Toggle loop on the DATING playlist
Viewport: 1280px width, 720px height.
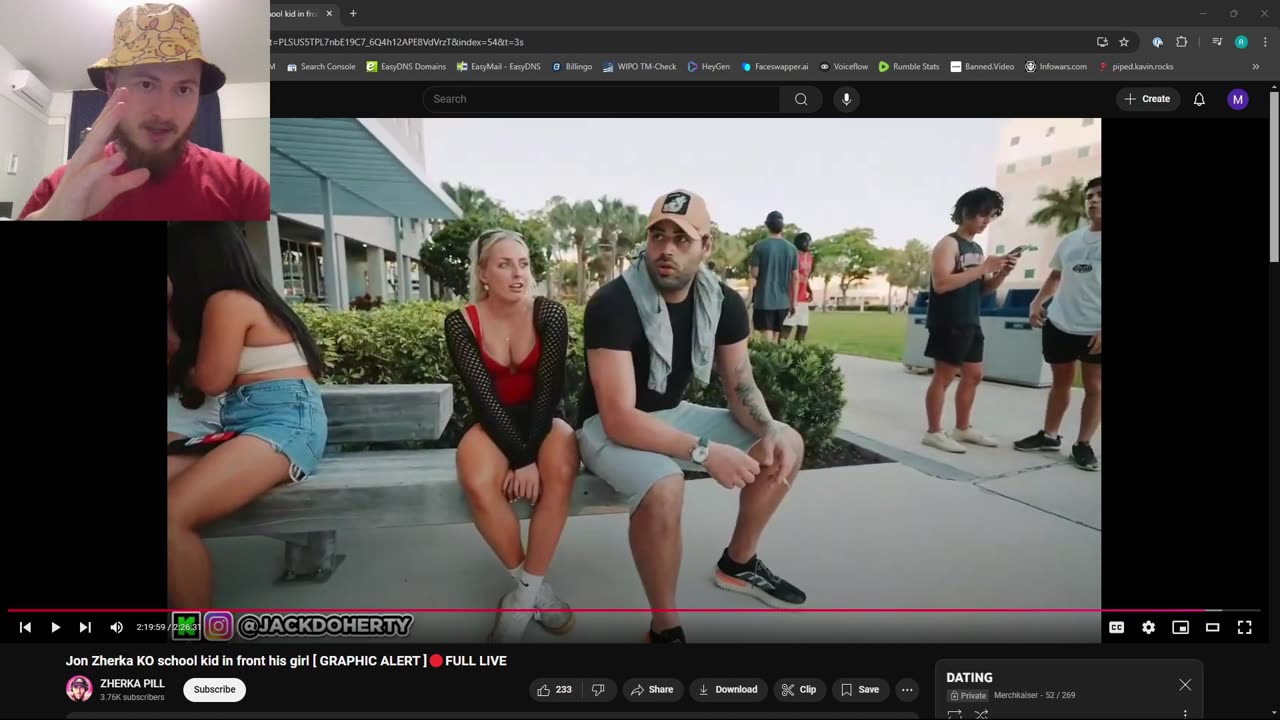pos(954,714)
